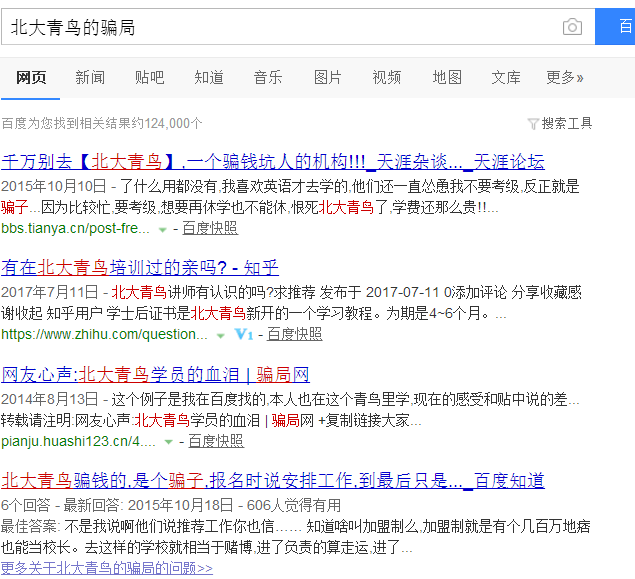Switch to the 新闻 tab
635x579 pixels.
point(90,77)
